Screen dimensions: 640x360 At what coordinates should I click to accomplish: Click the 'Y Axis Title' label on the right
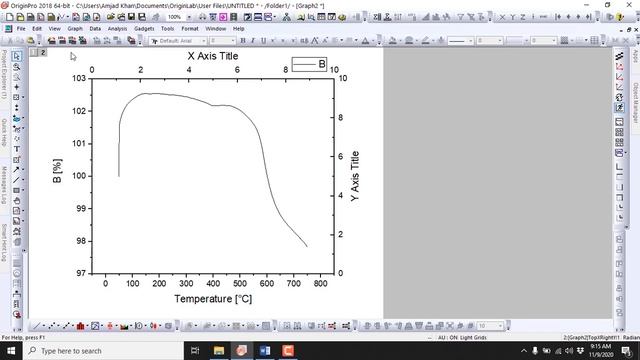click(x=355, y=176)
